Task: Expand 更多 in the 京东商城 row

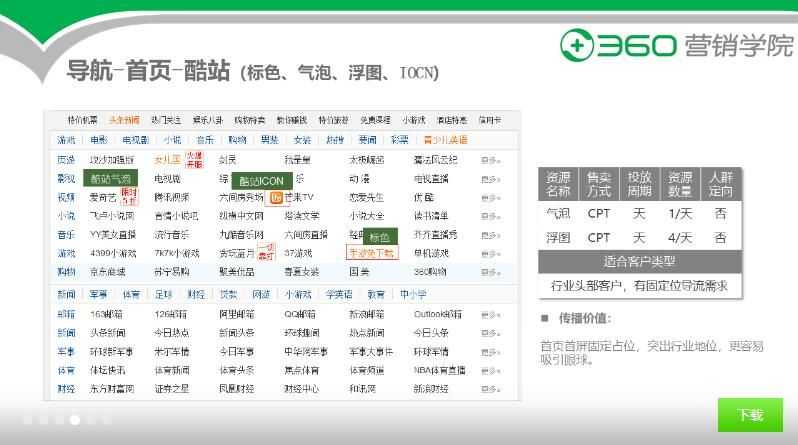Action: coord(491,272)
